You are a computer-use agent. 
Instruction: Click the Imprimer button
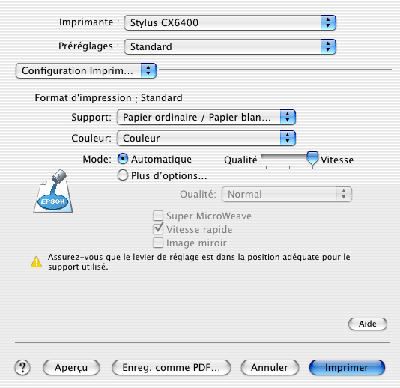(x=347, y=368)
